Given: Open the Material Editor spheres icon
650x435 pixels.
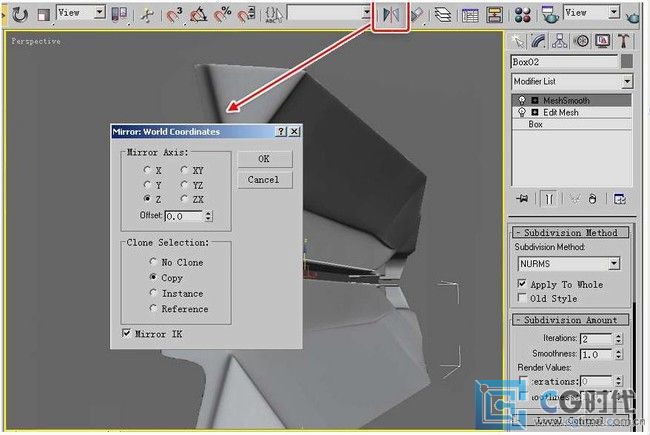Looking at the screenshot, I should click(x=522, y=15).
